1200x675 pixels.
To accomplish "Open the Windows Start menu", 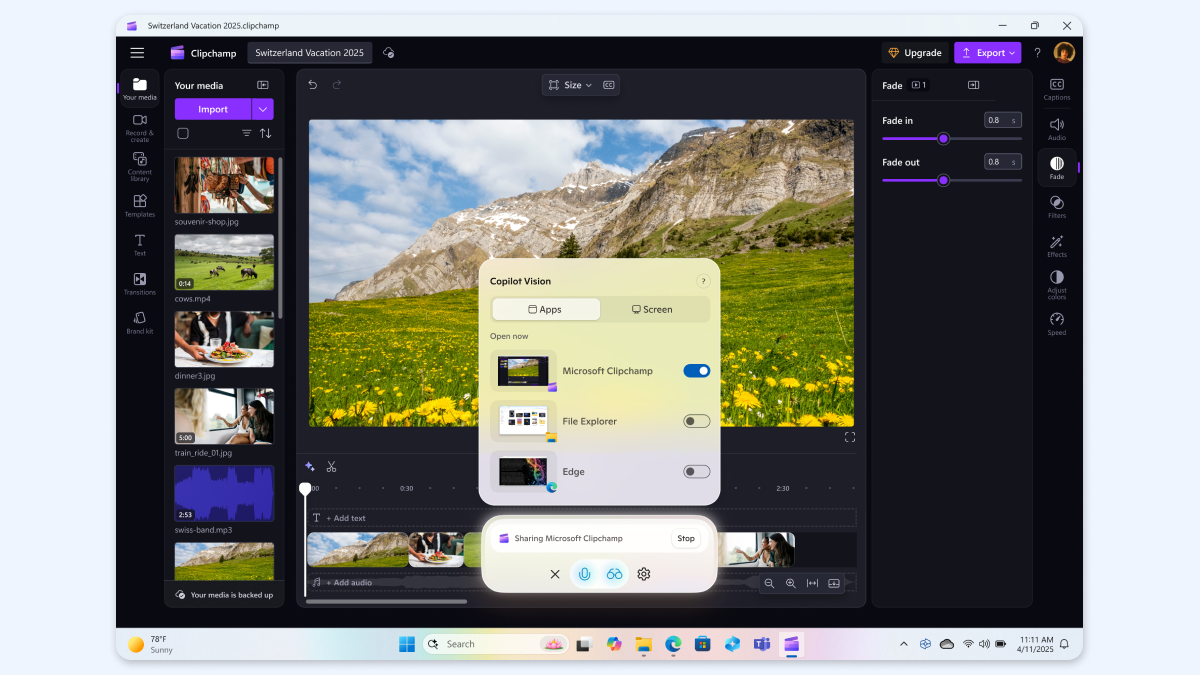I will tap(407, 644).
